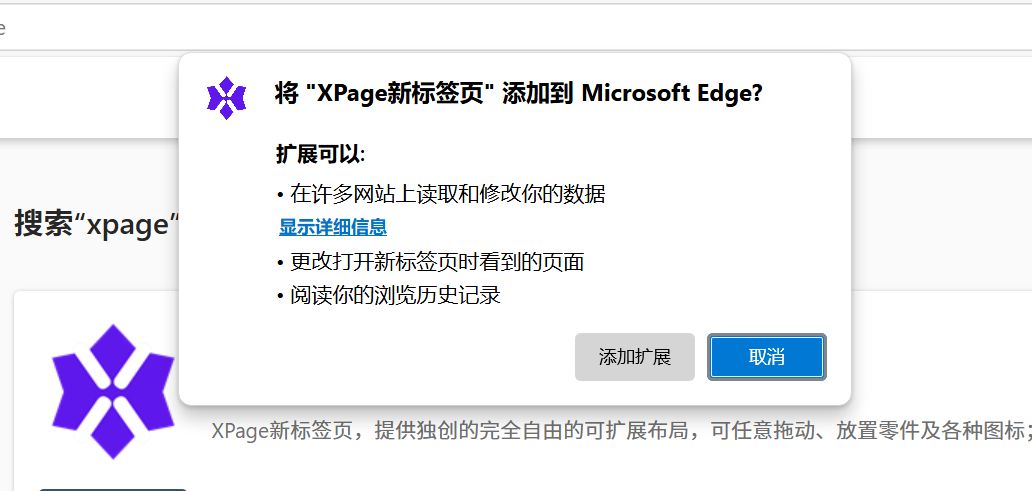Click the empty dialog area left of 添加扩展
Image resolution: width=1032 pixels, height=491 pixels.
point(400,357)
